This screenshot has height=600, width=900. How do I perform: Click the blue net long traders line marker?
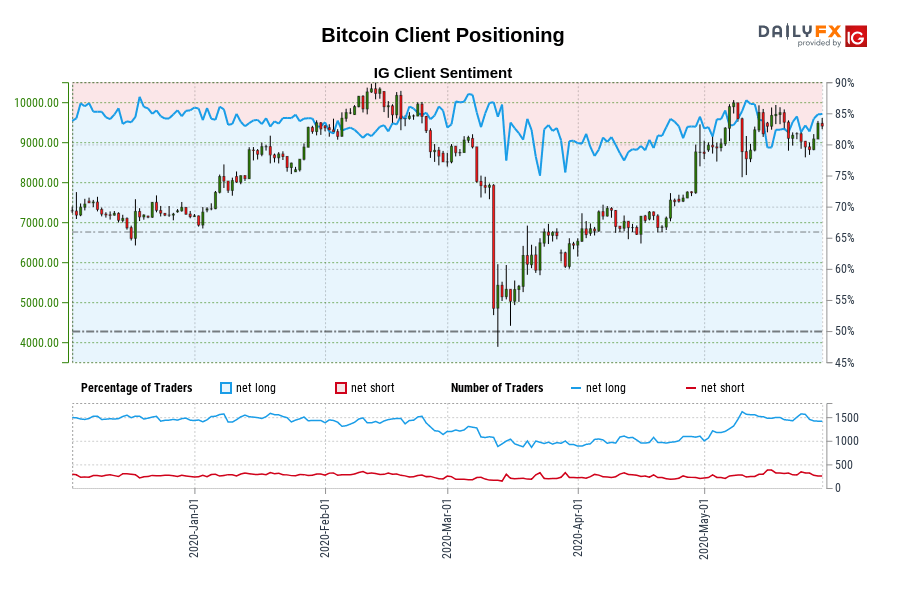[x=576, y=389]
